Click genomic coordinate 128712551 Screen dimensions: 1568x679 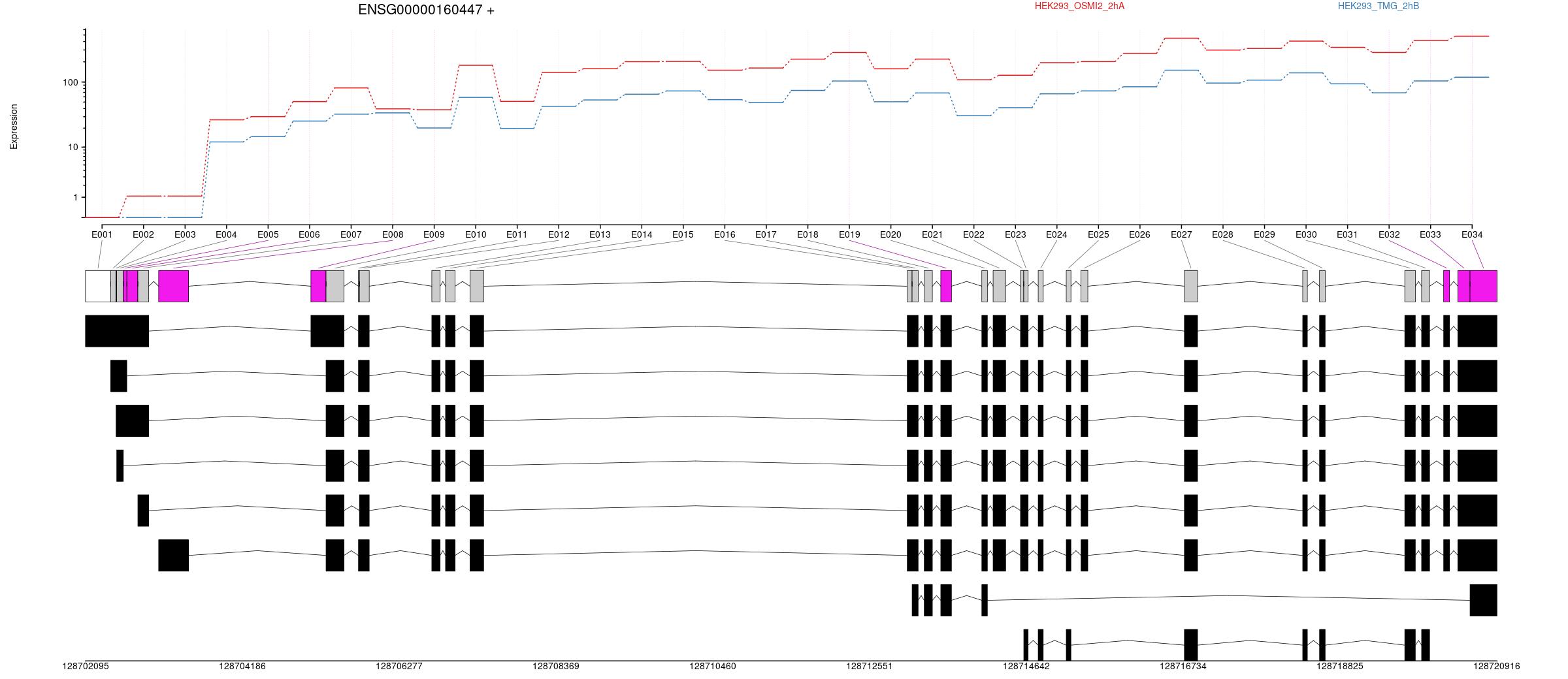870,667
